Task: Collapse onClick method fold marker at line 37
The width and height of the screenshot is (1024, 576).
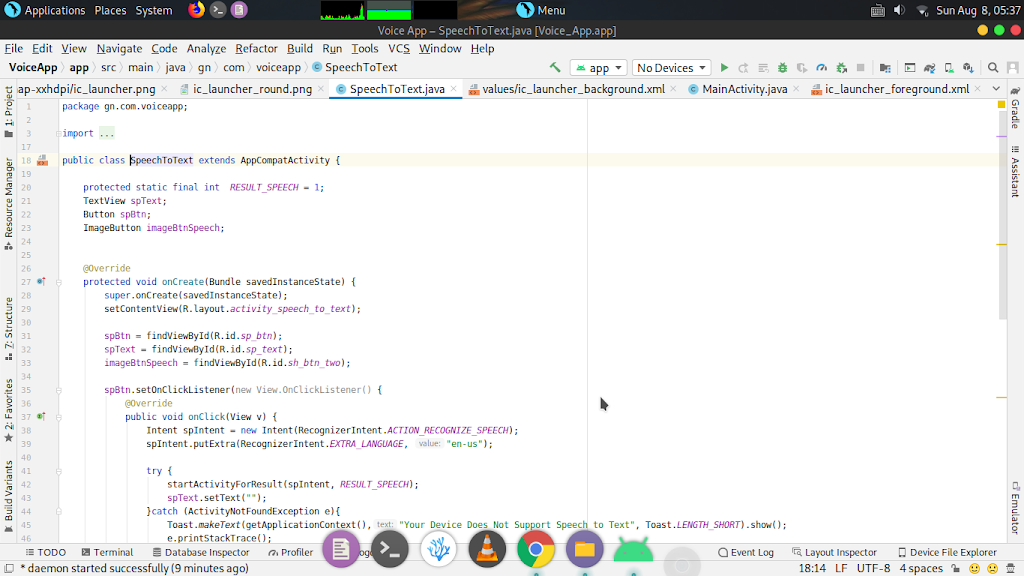Action: tap(58, 417)
